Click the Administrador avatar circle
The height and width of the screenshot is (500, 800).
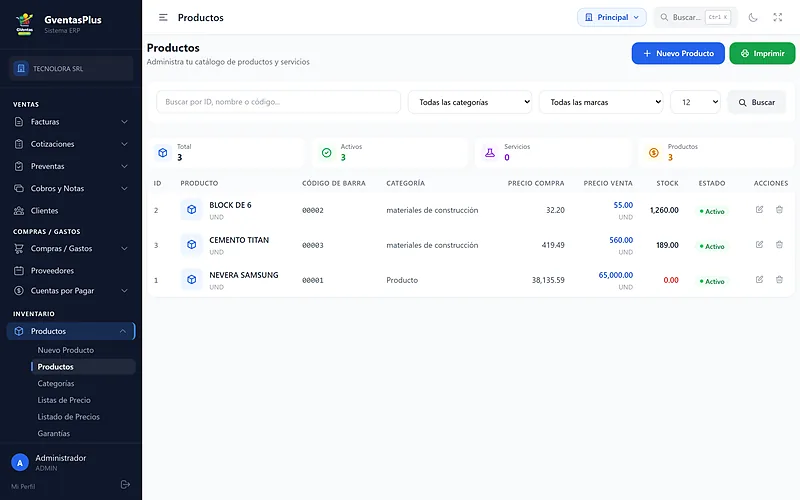(20, 463)
